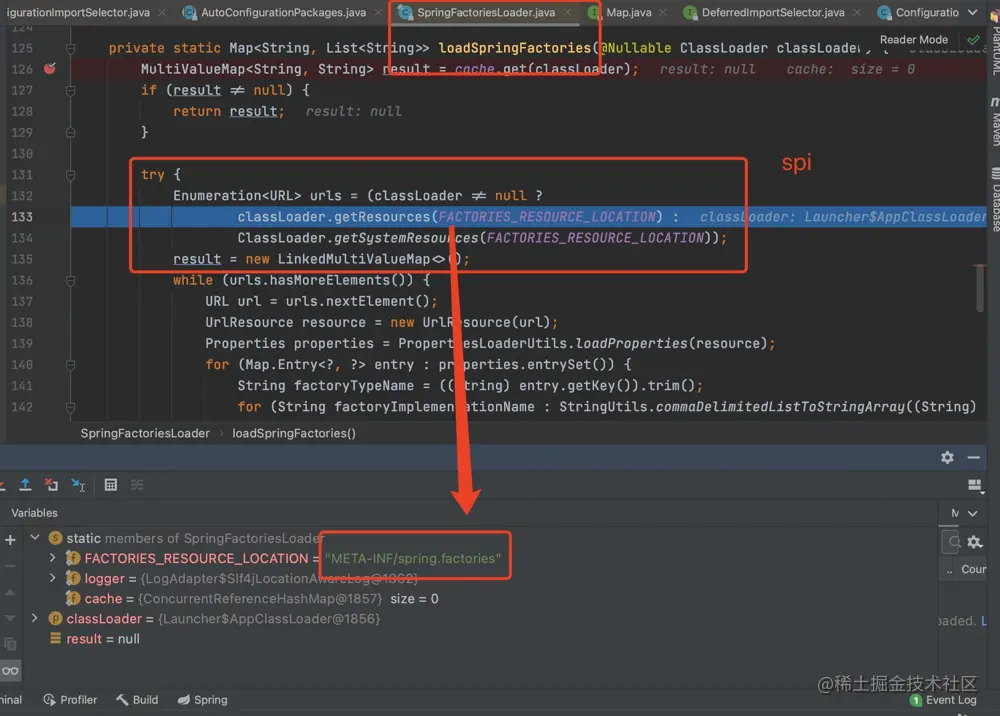This screenshot has width=1000, height=716.
Task: Collapse the static members node
Action: point(35,537)
